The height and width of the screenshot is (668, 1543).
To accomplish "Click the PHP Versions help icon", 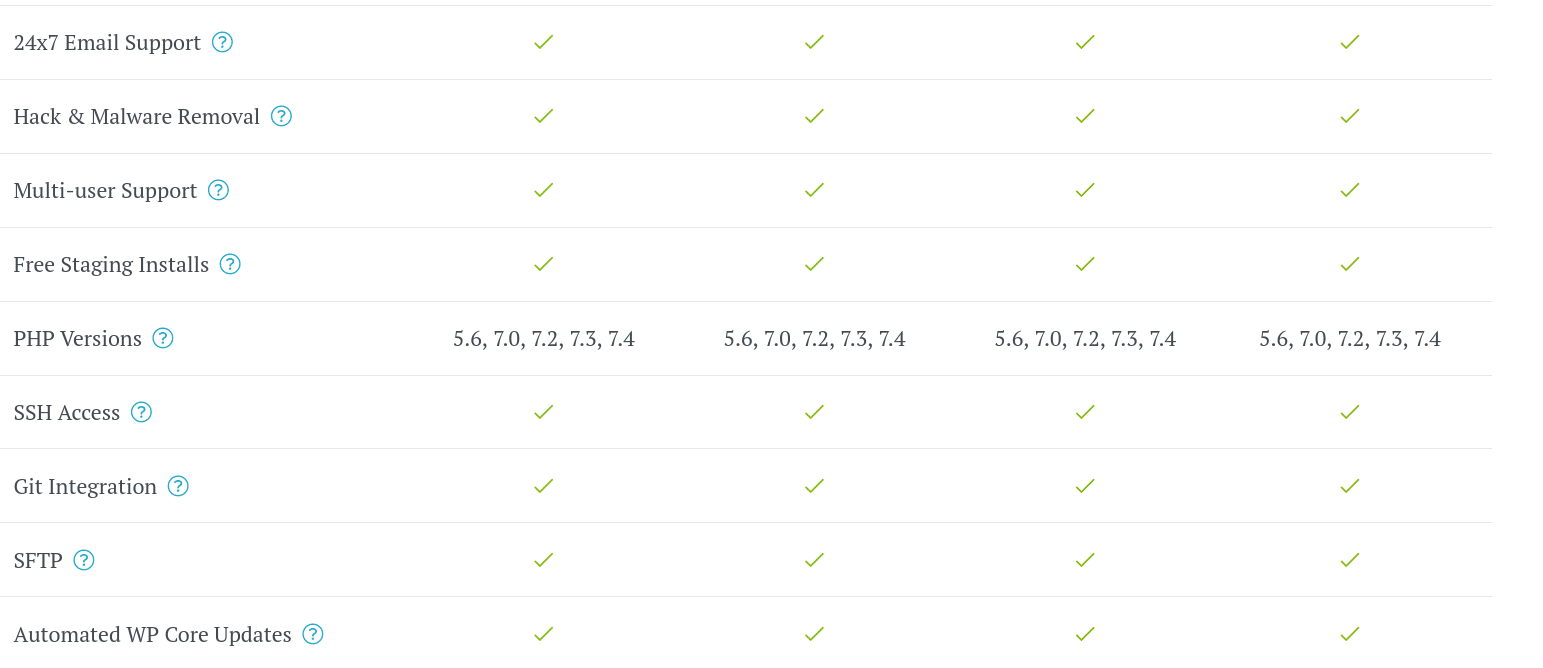I will [163, 338].
